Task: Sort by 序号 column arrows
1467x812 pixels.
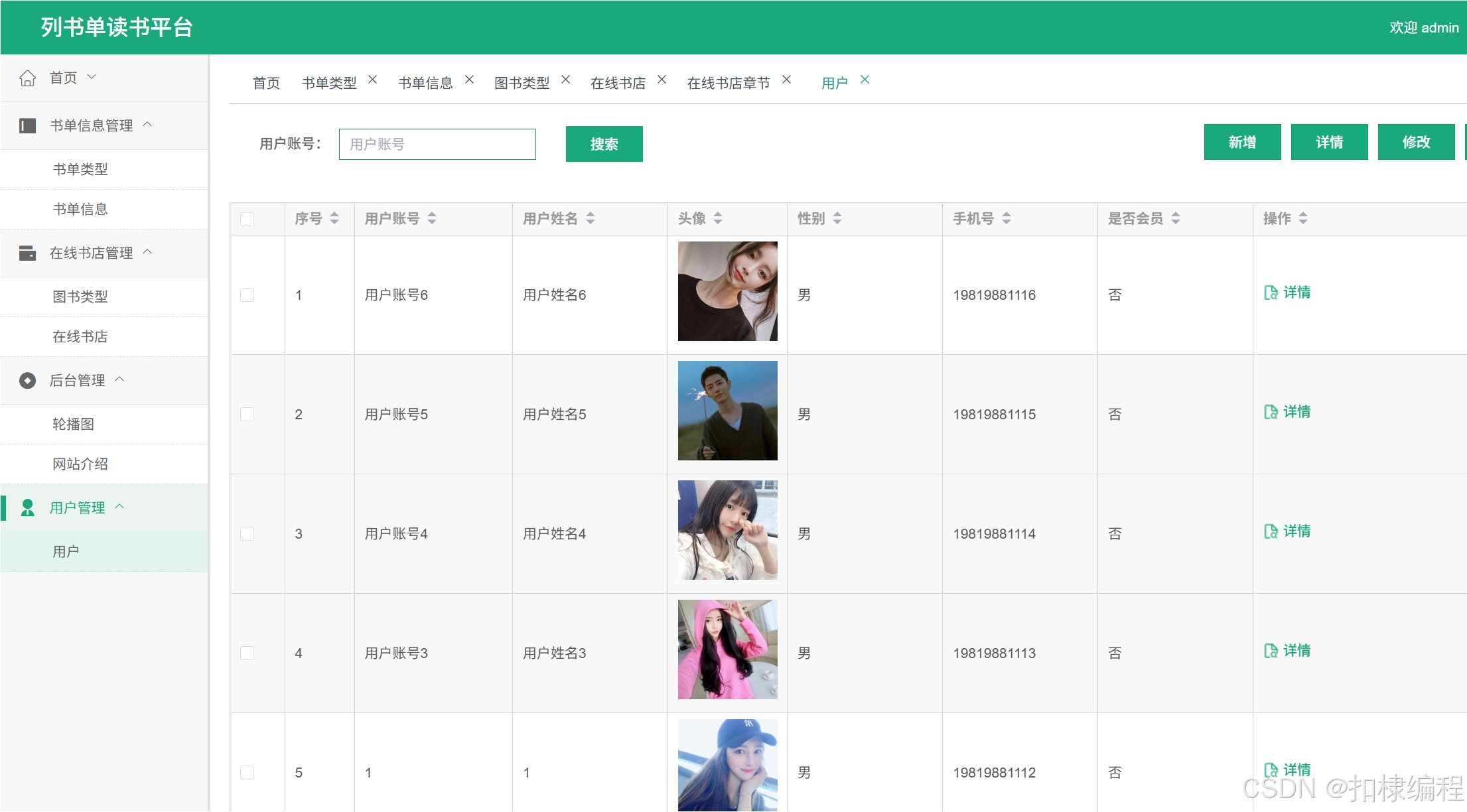Action: click(x=334, y=218)
